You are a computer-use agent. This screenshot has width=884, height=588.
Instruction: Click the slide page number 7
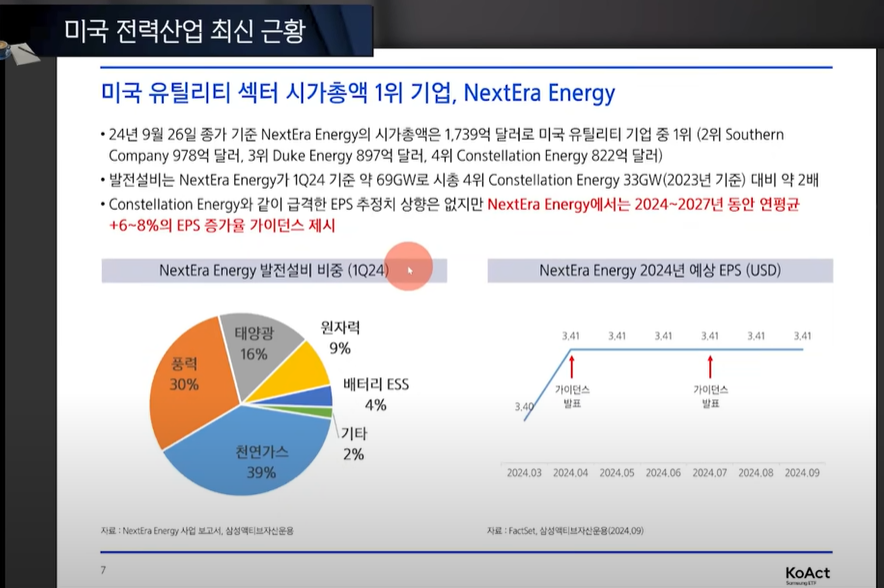point(103,570)
